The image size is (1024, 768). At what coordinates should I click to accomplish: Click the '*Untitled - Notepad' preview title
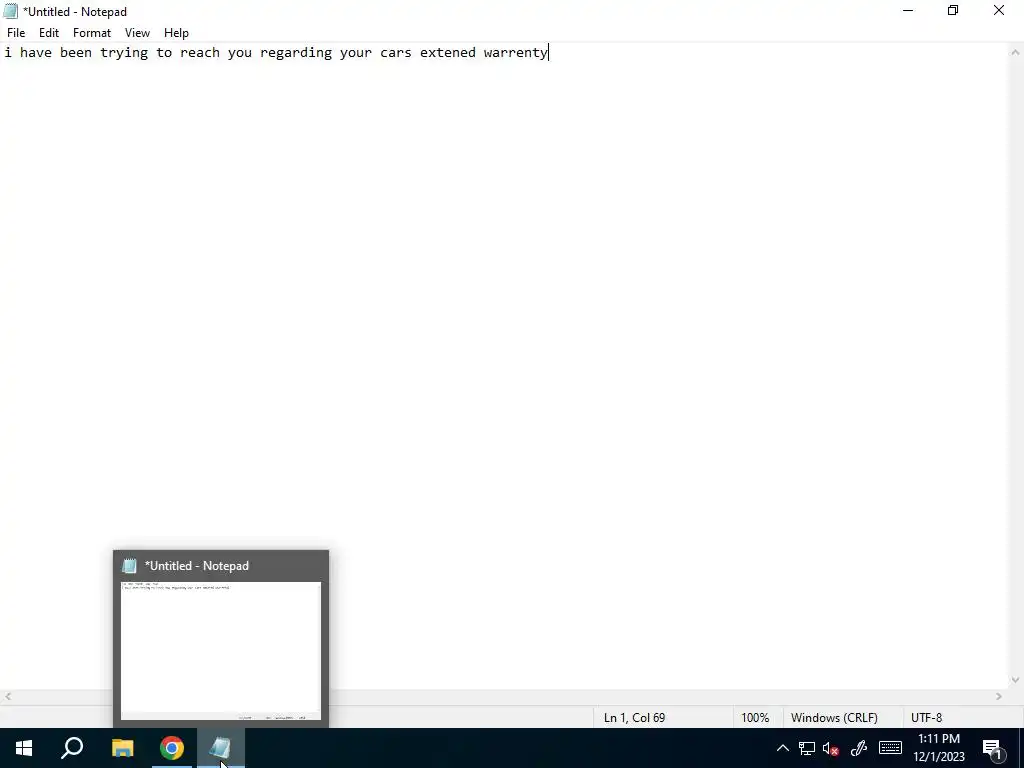pos(197,566)
